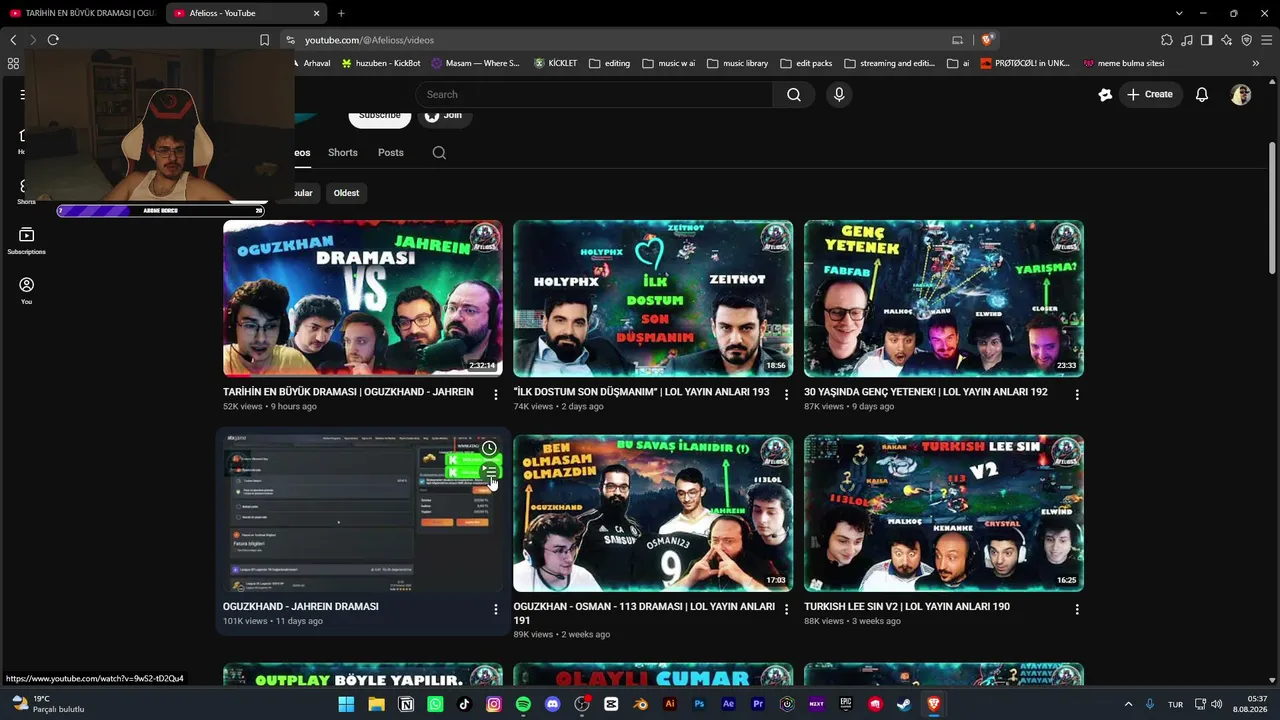
Task: Select the Afelioss - YouTube browser tab
Action: coord(246,13)
